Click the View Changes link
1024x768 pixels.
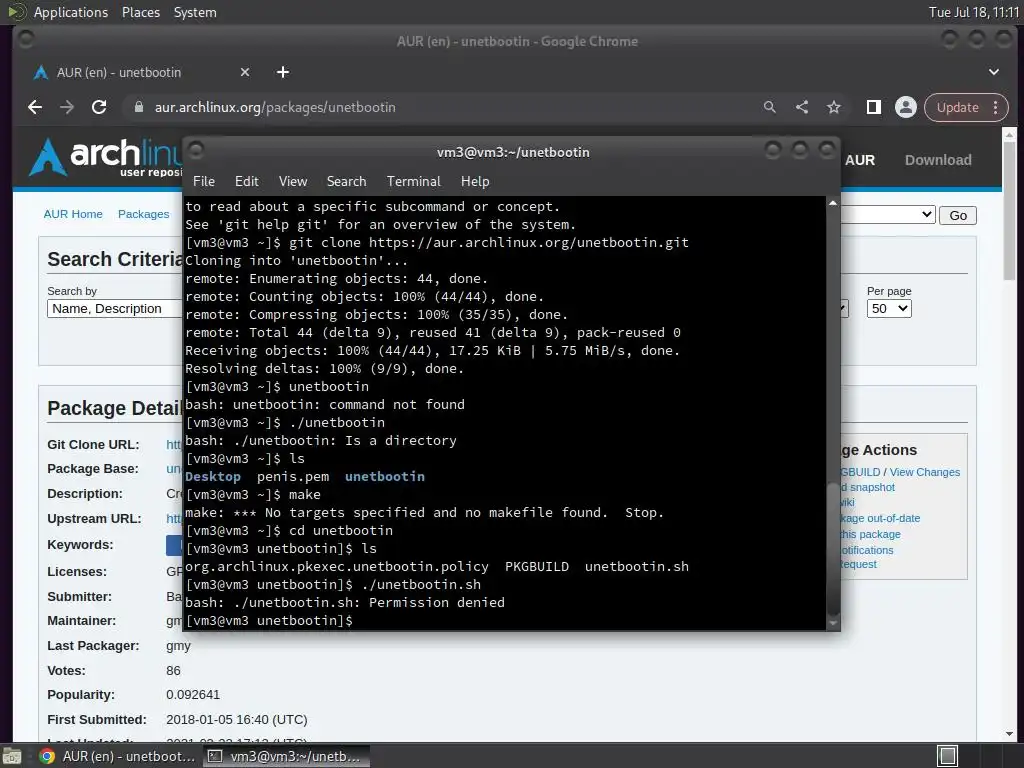[925, 472]
